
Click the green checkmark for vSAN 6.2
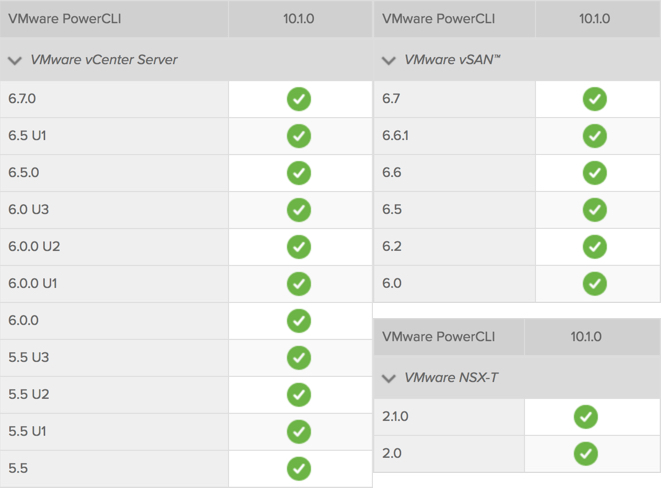pos(595,247)
